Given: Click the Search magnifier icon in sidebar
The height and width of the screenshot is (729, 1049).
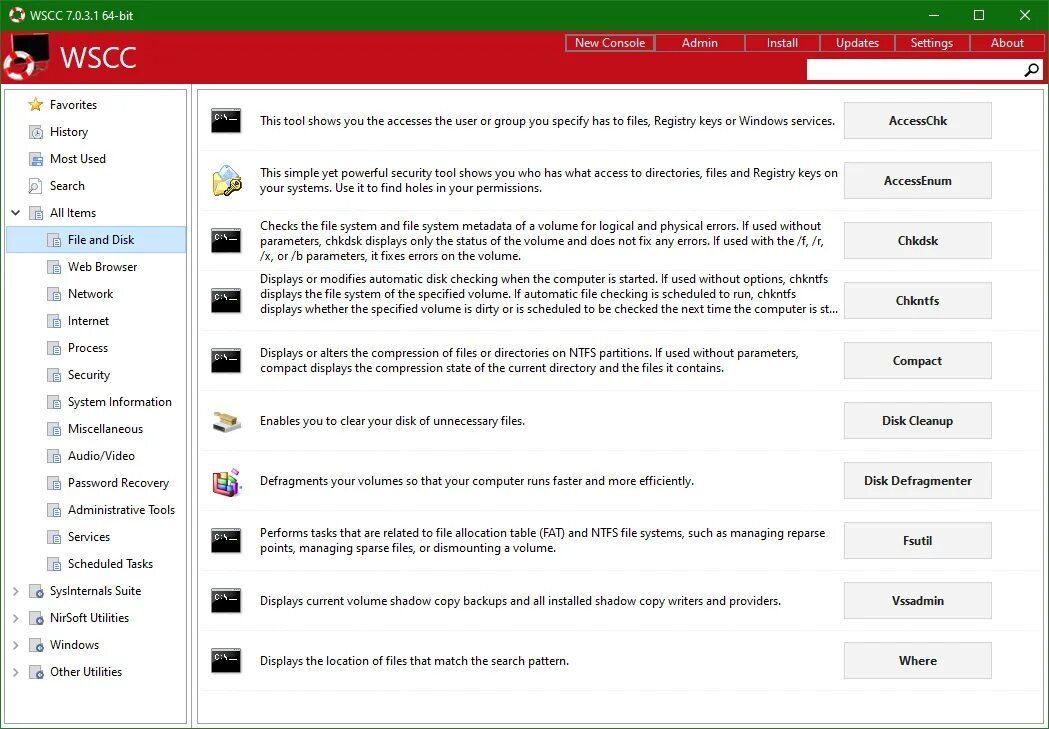Looking at the screenshot, I should (35, 186).
